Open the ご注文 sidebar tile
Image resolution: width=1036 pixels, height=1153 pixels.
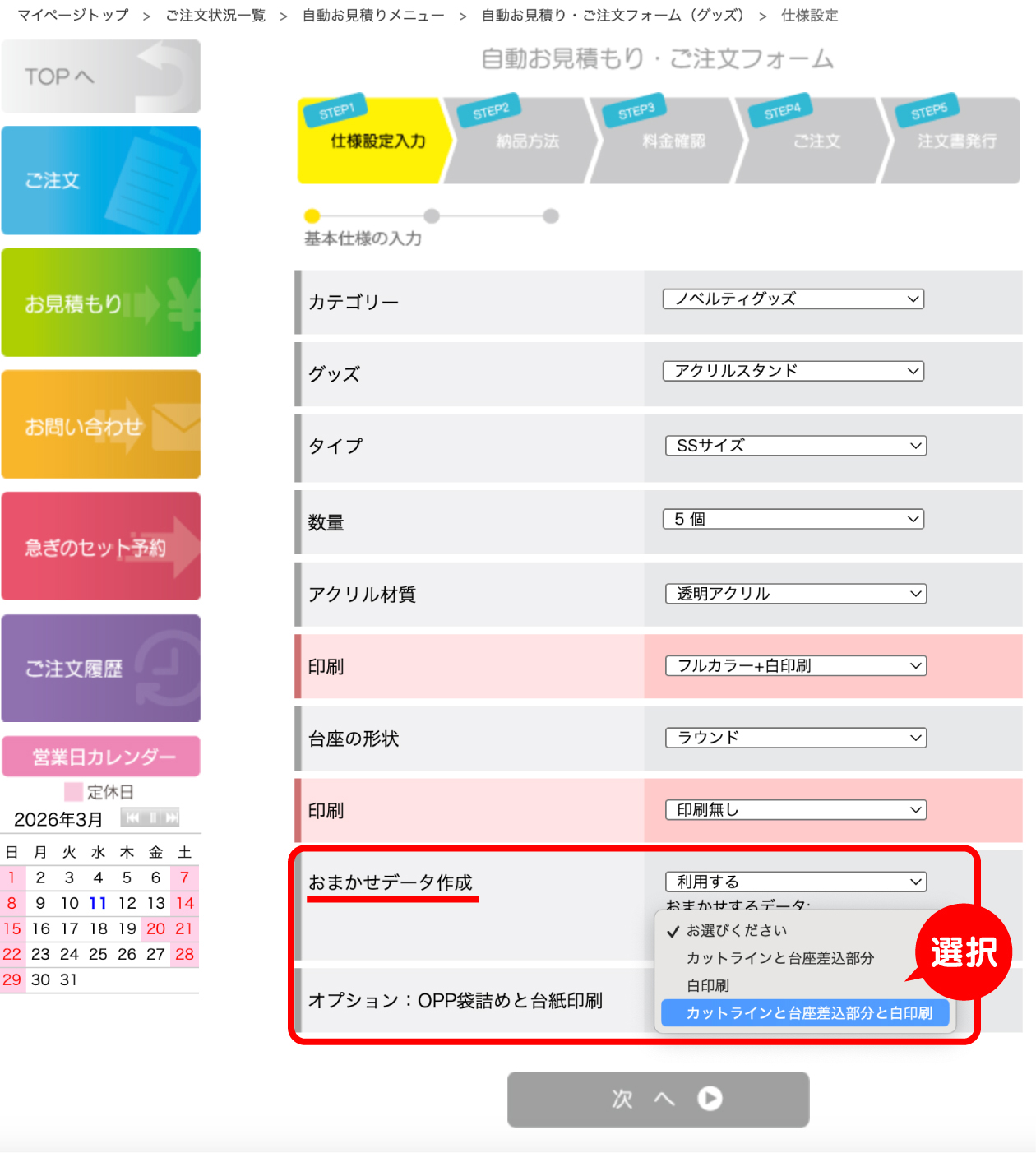tap(100, 180)
